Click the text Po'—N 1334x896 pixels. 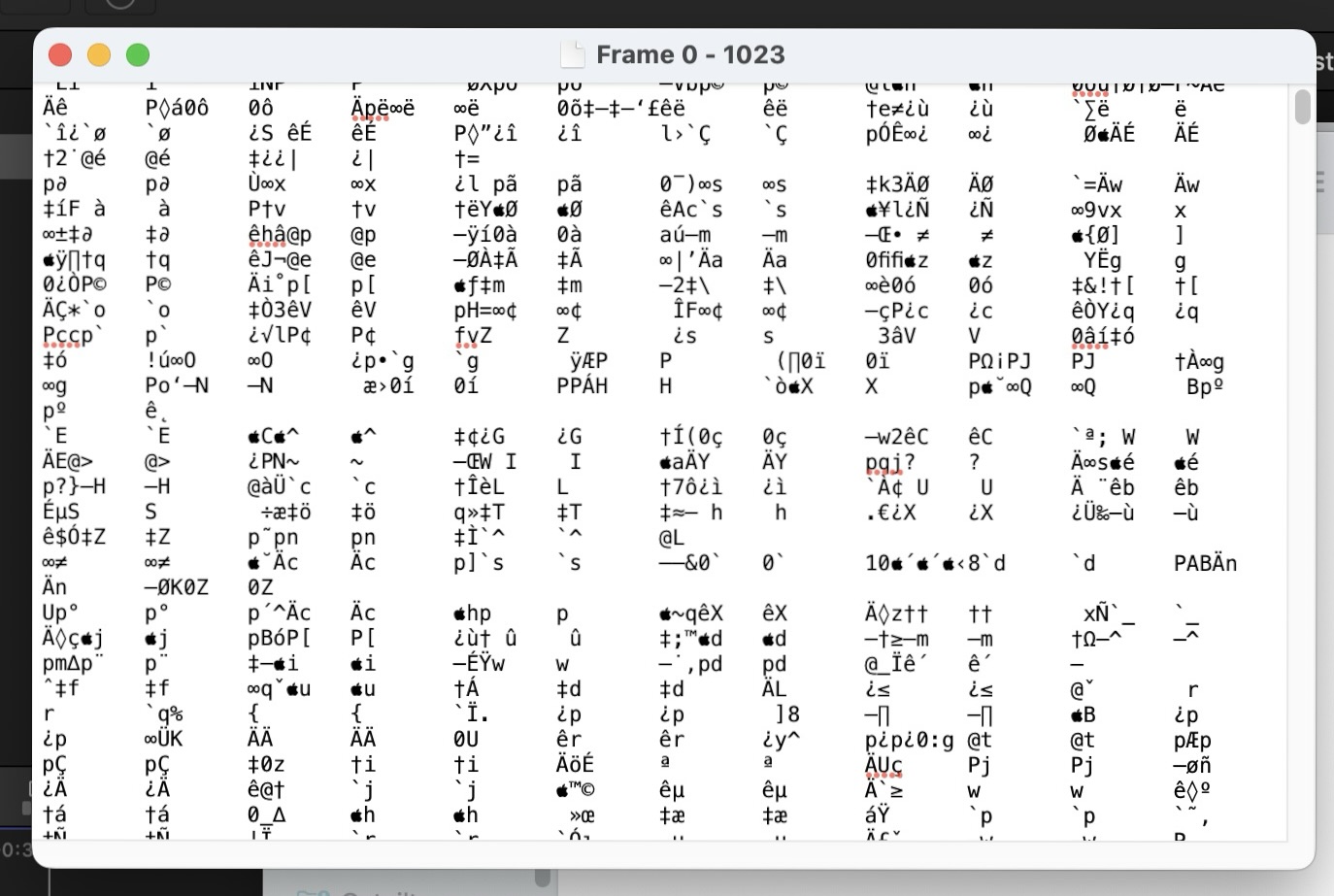(x=177, y=386)
